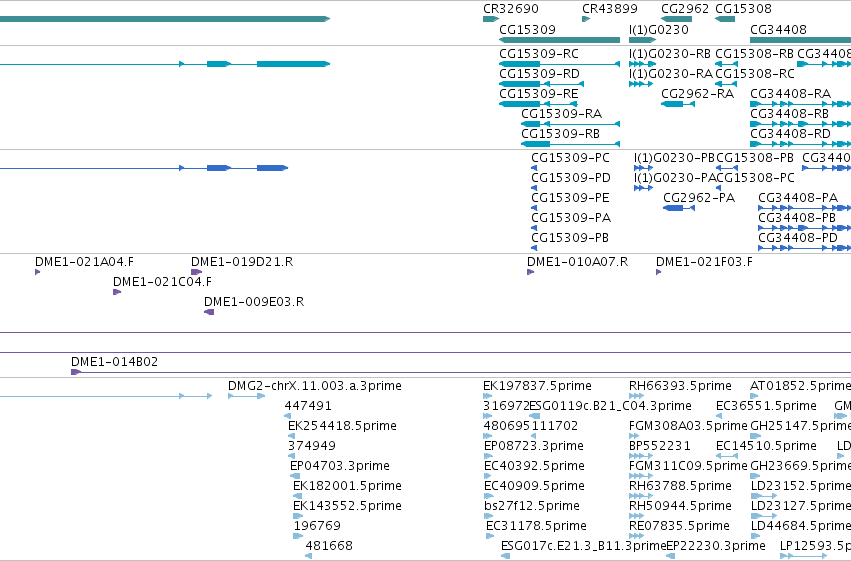Image resolution: width=851 pixels, height=561 pixels.
Task: Select the DMG2-chrX.11.003.a.3prime feature
Action: click(246, 396)
